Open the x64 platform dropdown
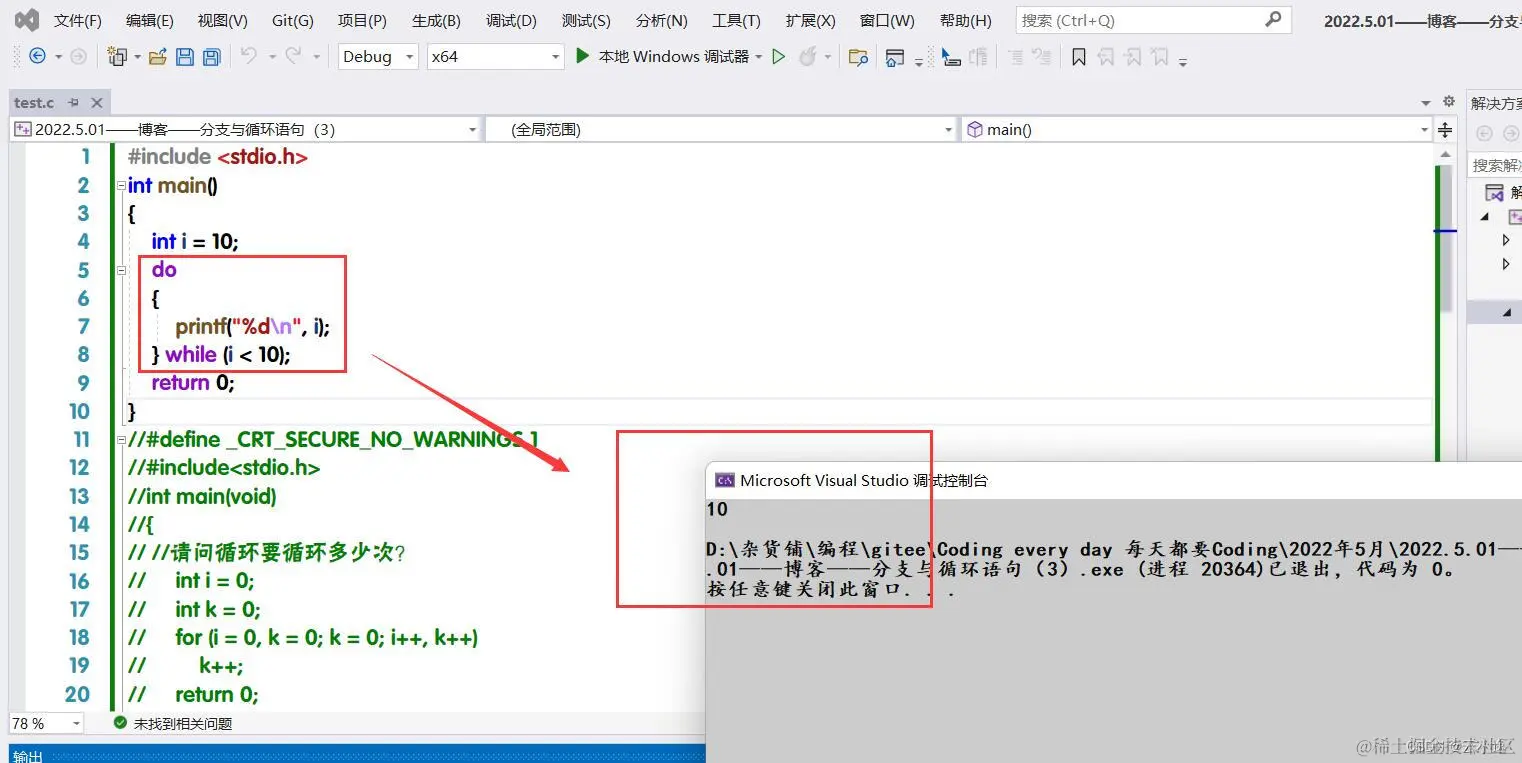Screen dimensions: 1522x763 click(495, 57)
